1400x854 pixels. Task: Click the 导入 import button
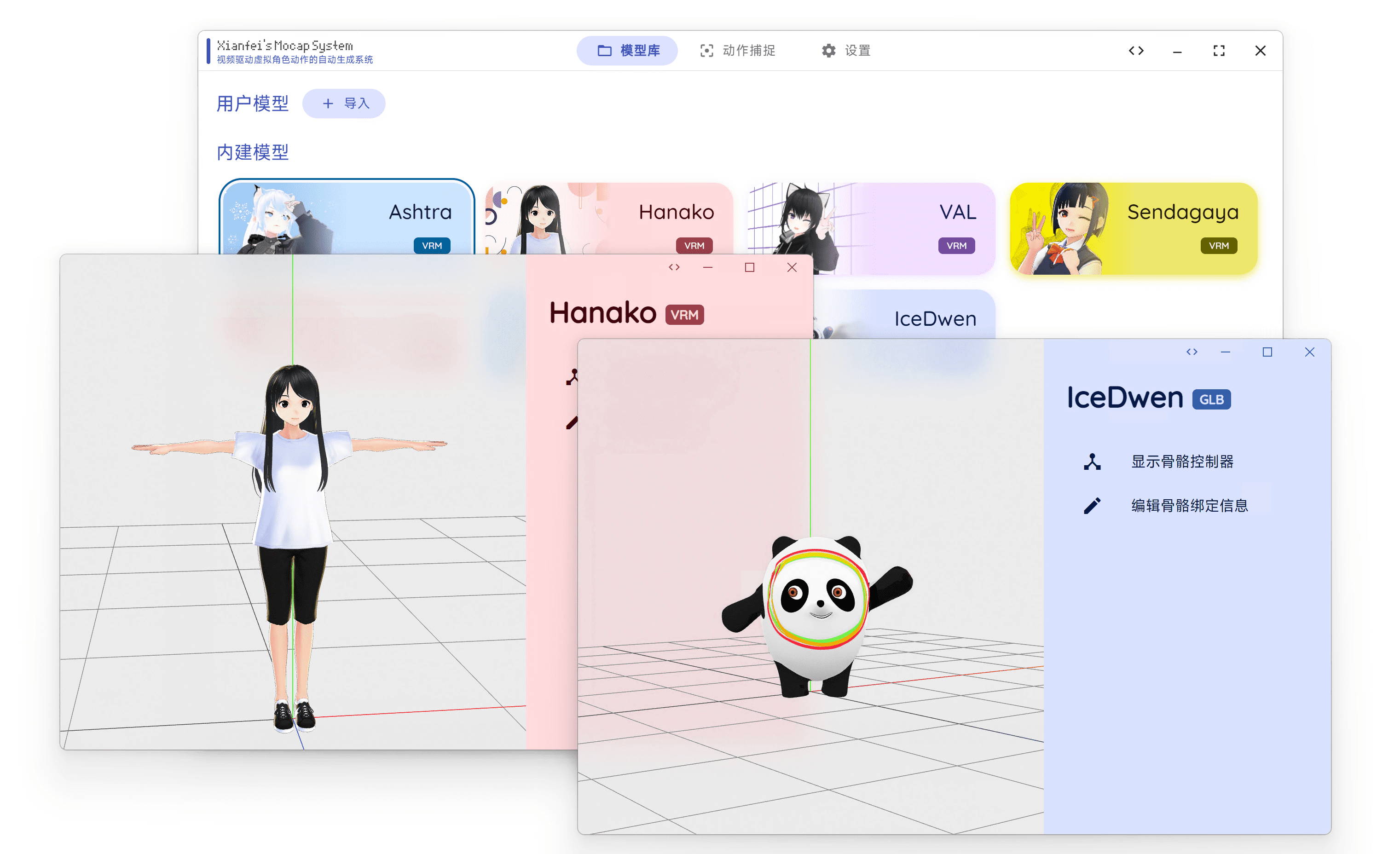(344, 104)
